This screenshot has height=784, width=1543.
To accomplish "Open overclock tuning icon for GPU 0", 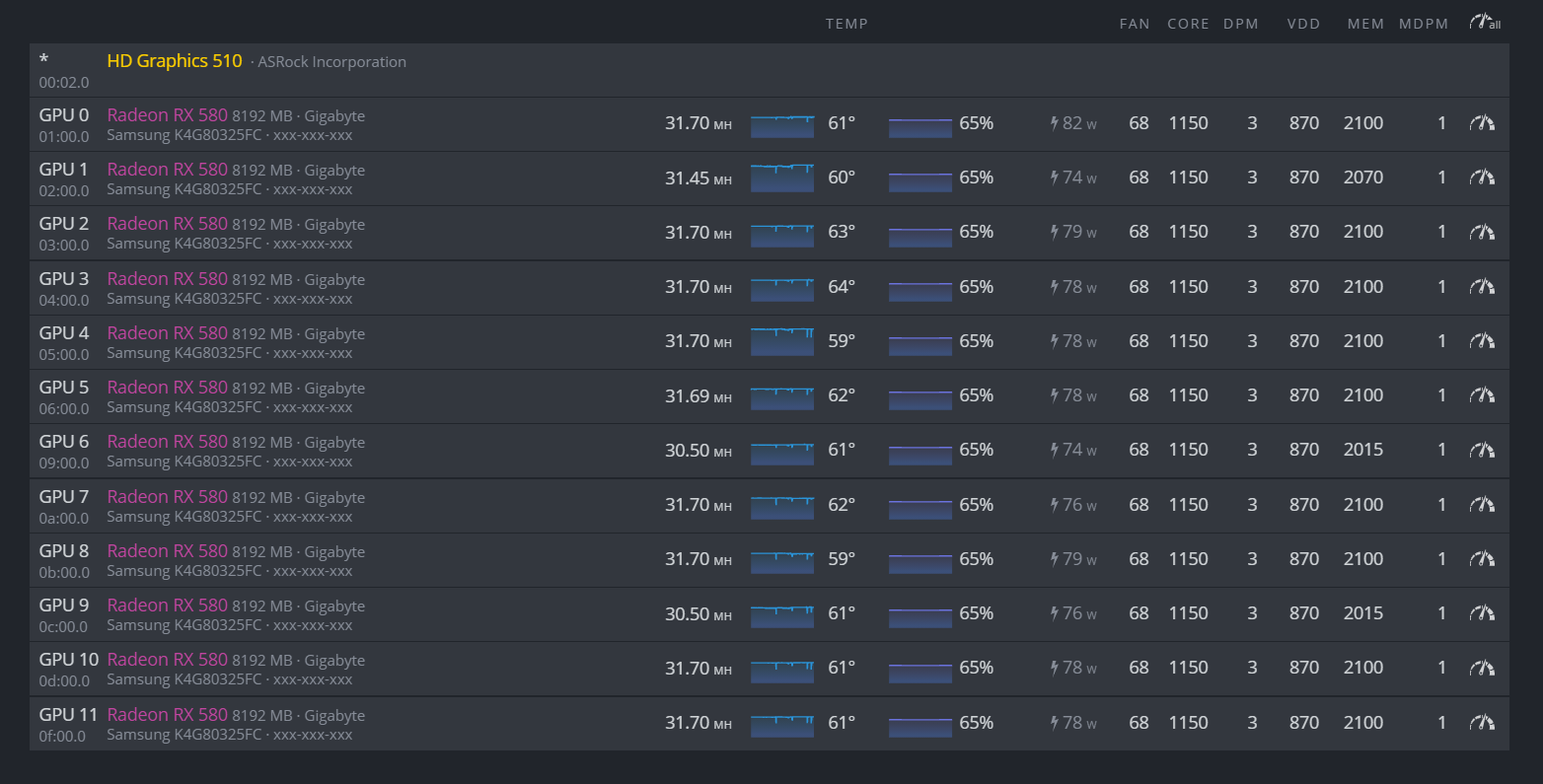I will [x=1482, y=123].
